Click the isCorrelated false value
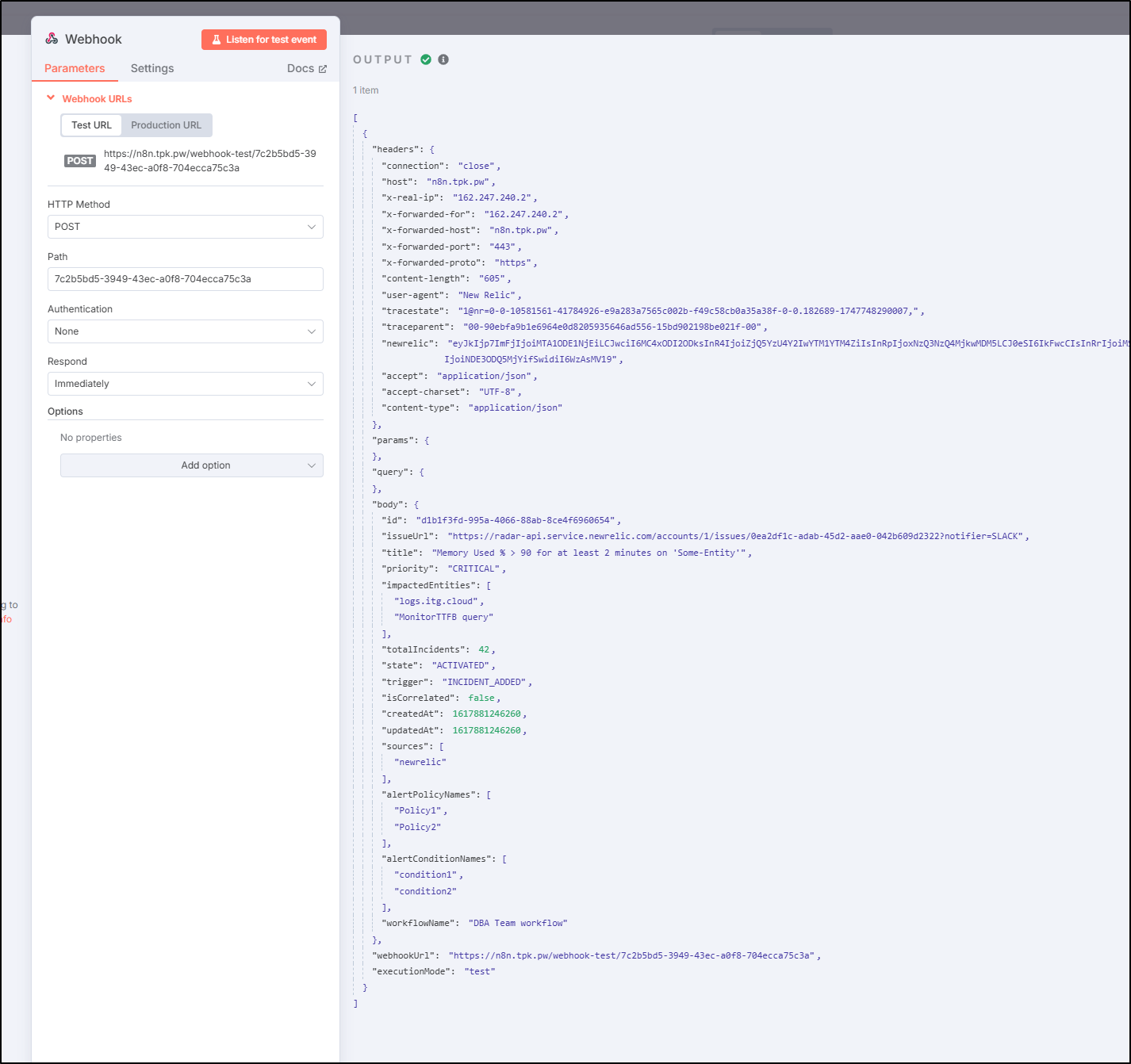Viewport: 1131px width, 1064px height. [481, 698]
